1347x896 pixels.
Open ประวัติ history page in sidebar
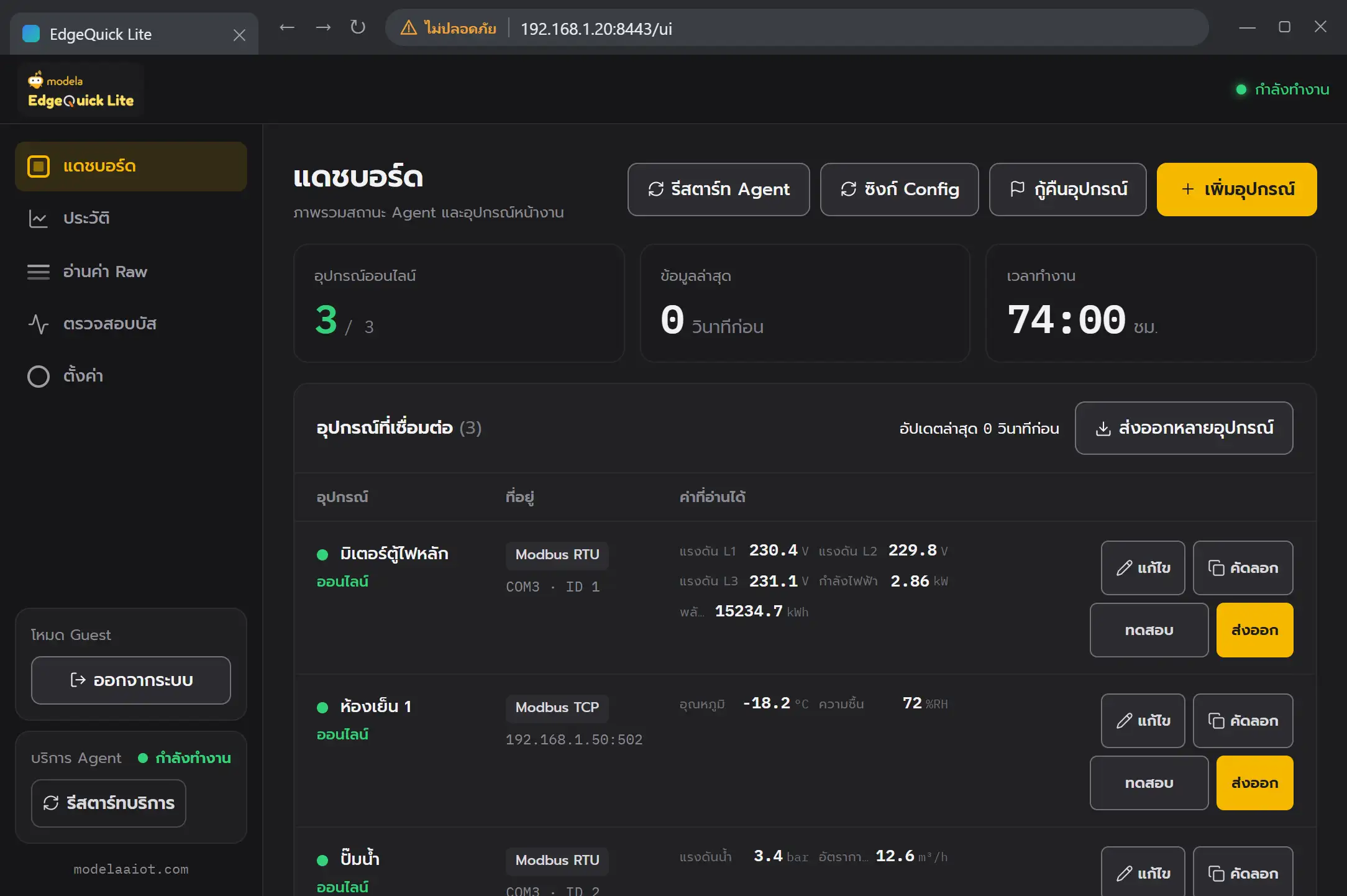click(x=131, y=219)
